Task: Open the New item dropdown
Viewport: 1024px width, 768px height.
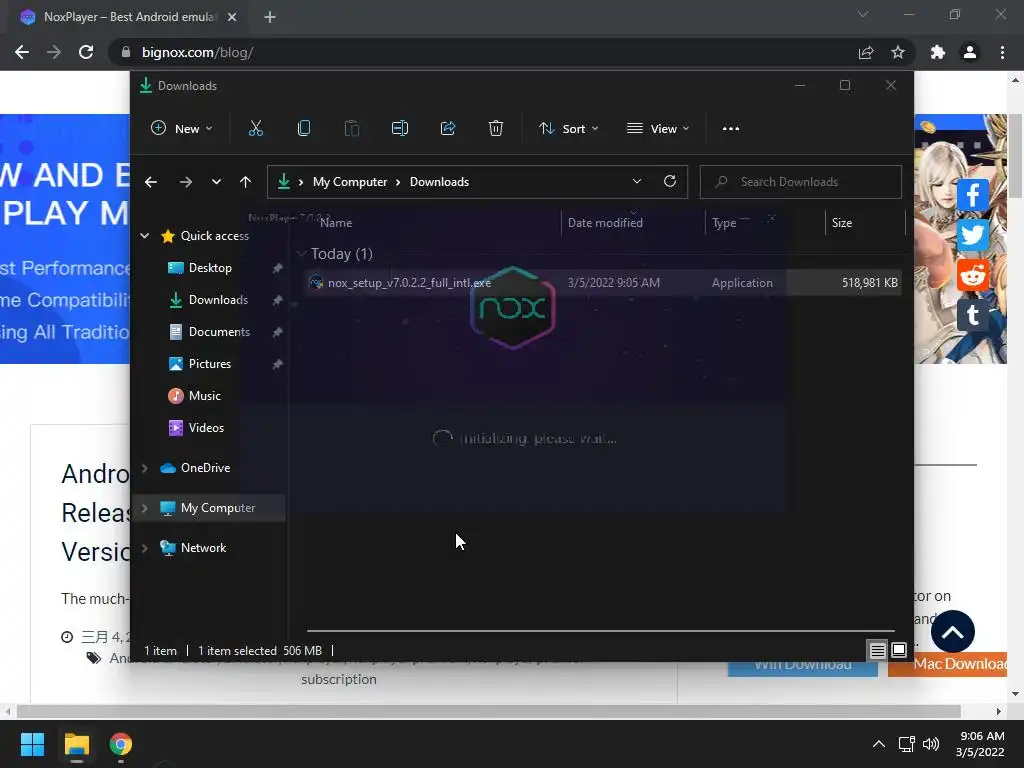Action: 182,129
